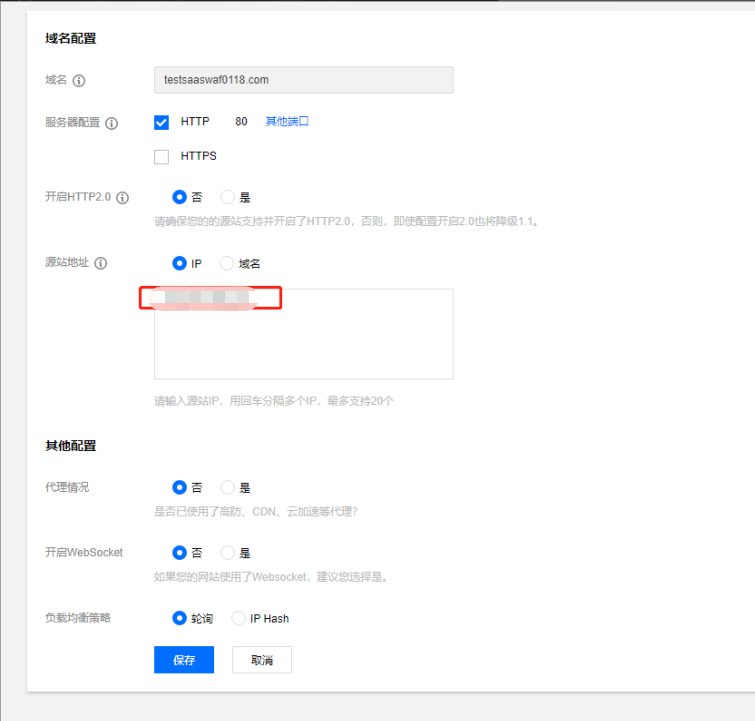This screenshot has width=755, height=721.
Task: Click the info icon beside 源站地址
Action: [101, 263]
